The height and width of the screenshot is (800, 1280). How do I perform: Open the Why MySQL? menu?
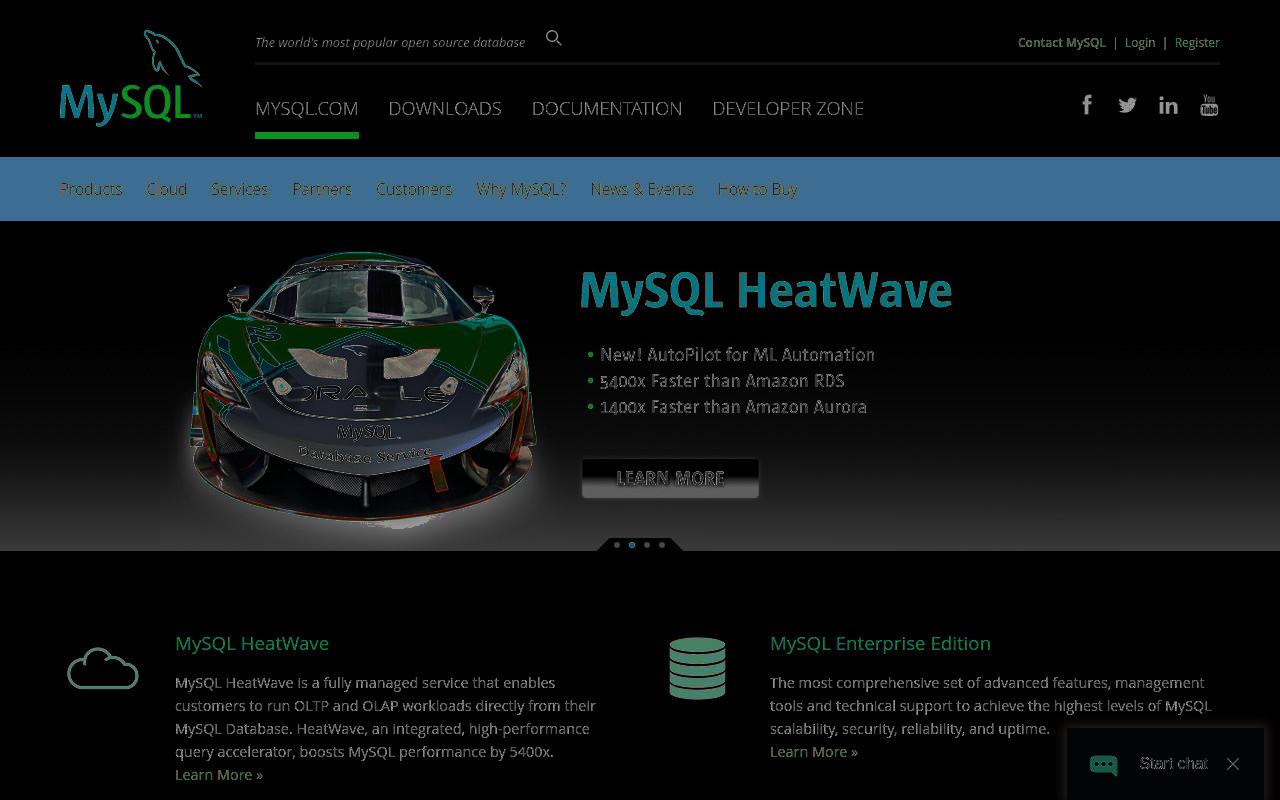[x=521, y=189]
